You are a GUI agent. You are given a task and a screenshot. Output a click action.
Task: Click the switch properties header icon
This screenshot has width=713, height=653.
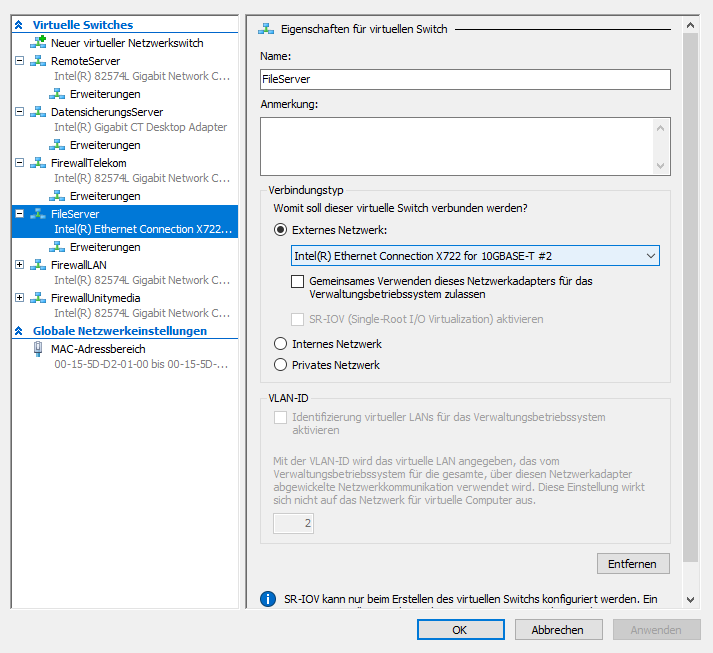[266, 29]
